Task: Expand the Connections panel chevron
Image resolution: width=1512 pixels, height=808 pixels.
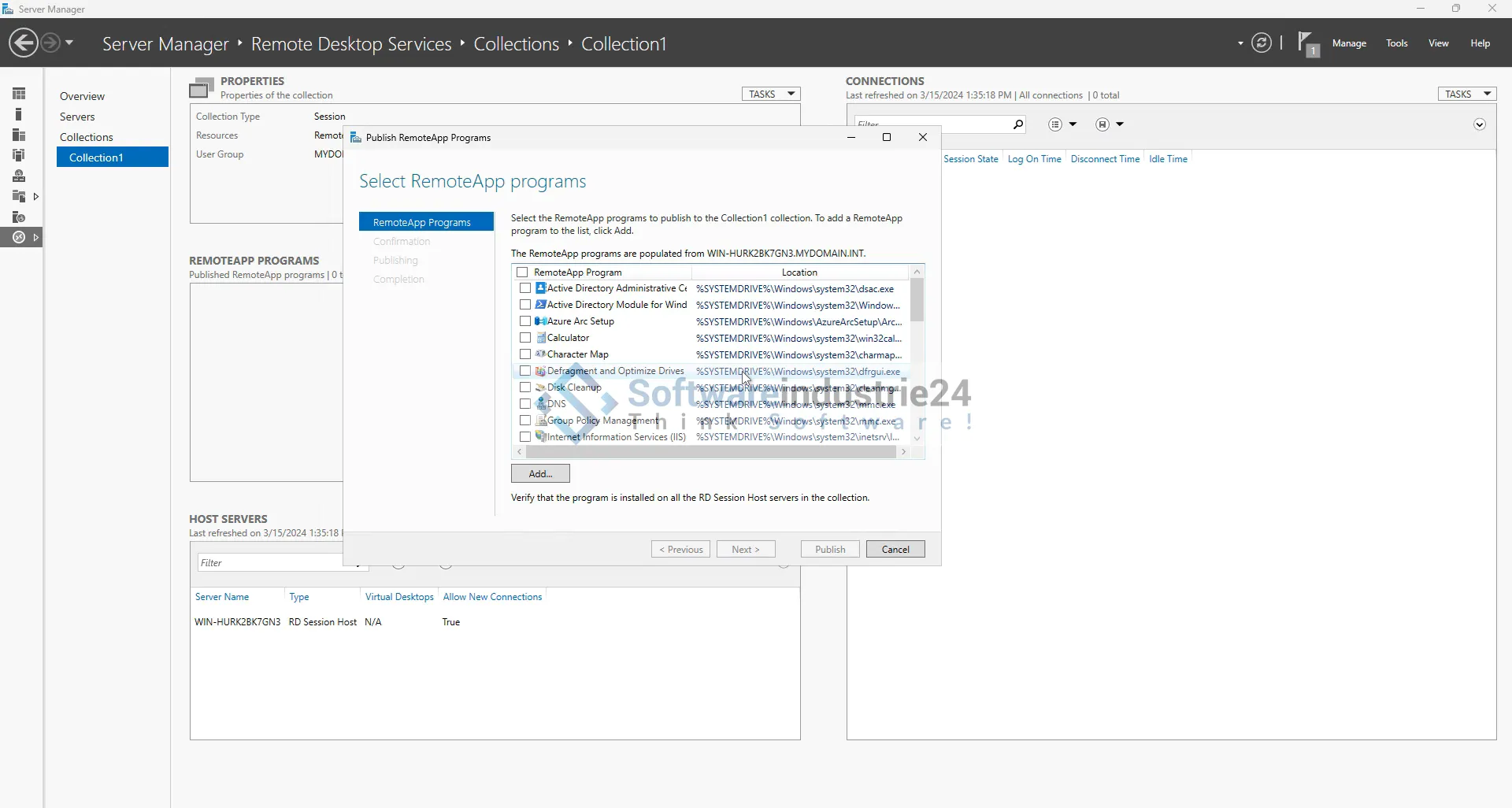Action: tap(1479, 124)
